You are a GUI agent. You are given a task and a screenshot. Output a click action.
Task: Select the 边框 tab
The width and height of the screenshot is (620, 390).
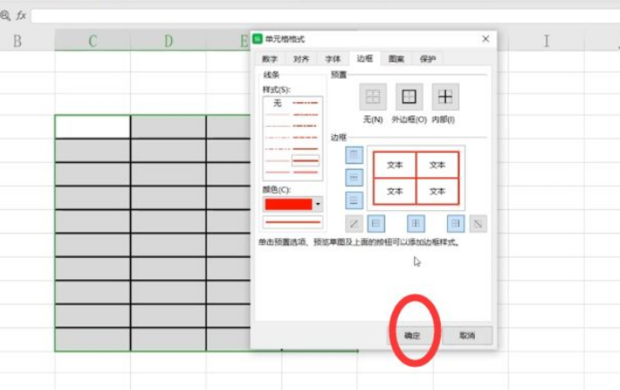point(365,59)
